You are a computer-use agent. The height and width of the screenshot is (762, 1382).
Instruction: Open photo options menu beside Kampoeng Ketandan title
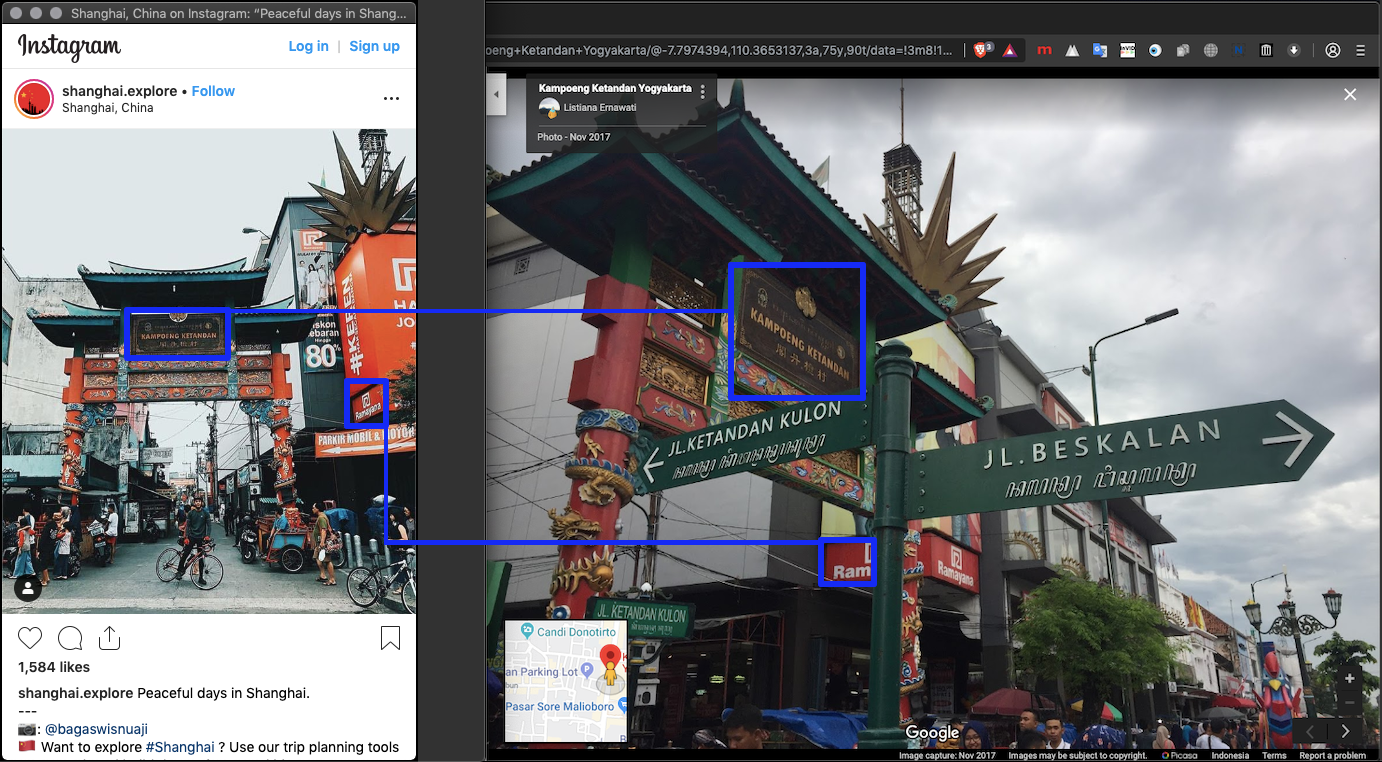pyautogui.click(x=703, y=92)
